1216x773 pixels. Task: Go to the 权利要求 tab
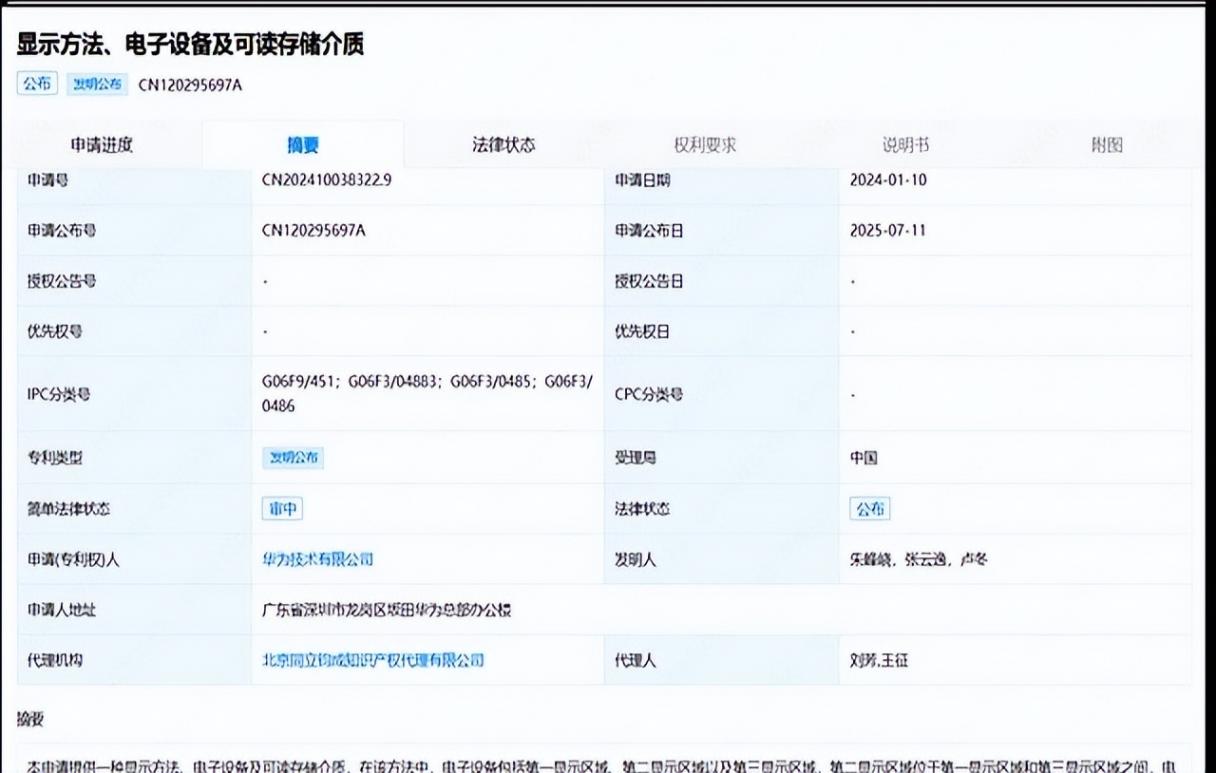(705, 145)
